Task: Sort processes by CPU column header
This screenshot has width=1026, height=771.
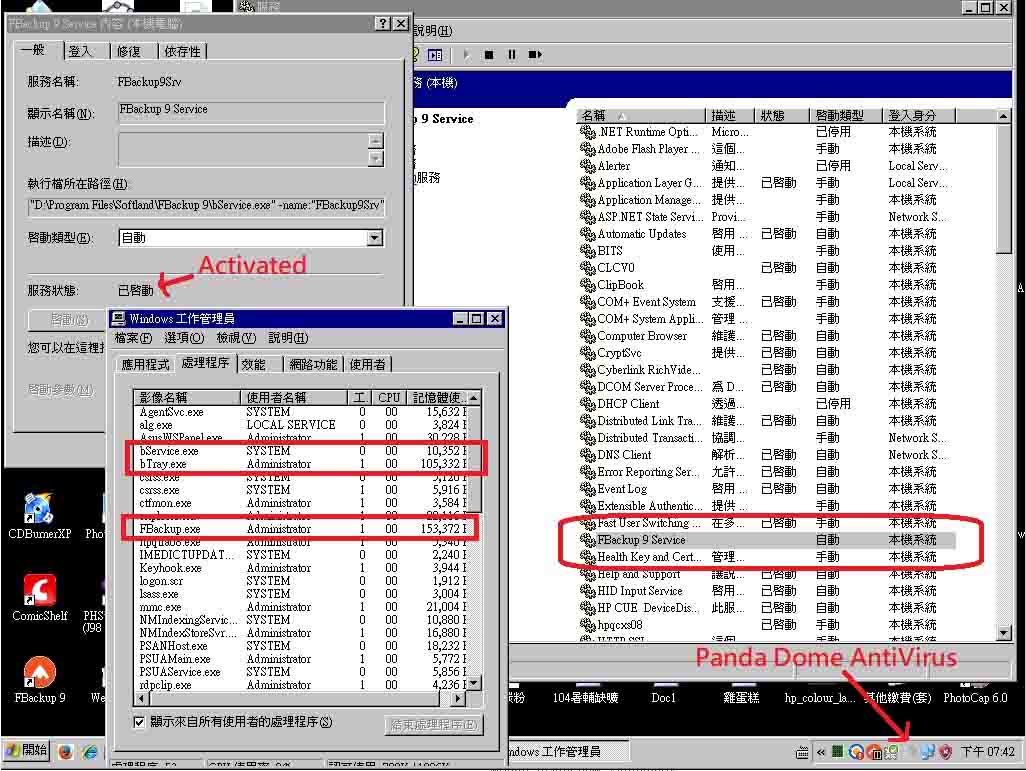Action: [389, 397]
